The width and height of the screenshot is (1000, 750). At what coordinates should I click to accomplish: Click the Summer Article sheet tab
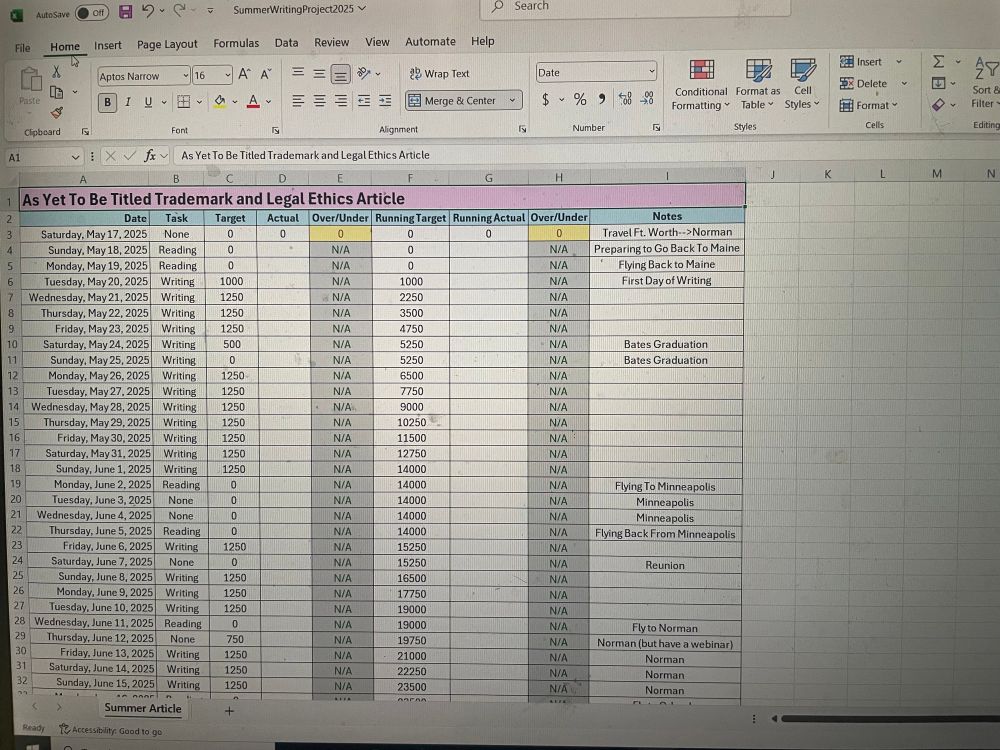pos(143,708)
